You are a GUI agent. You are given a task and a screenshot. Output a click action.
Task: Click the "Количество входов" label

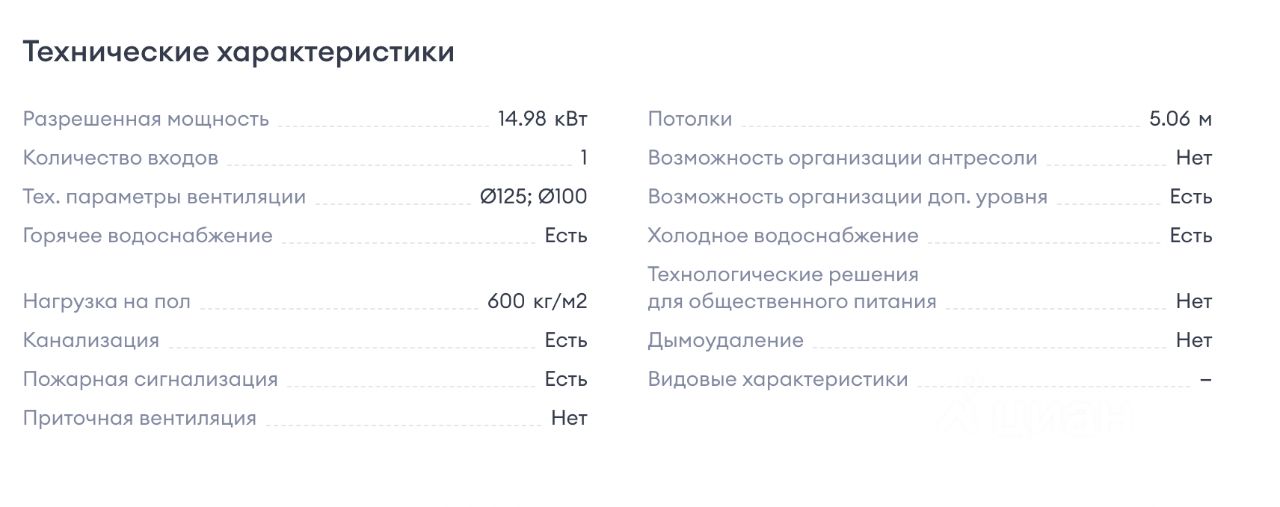120,158
